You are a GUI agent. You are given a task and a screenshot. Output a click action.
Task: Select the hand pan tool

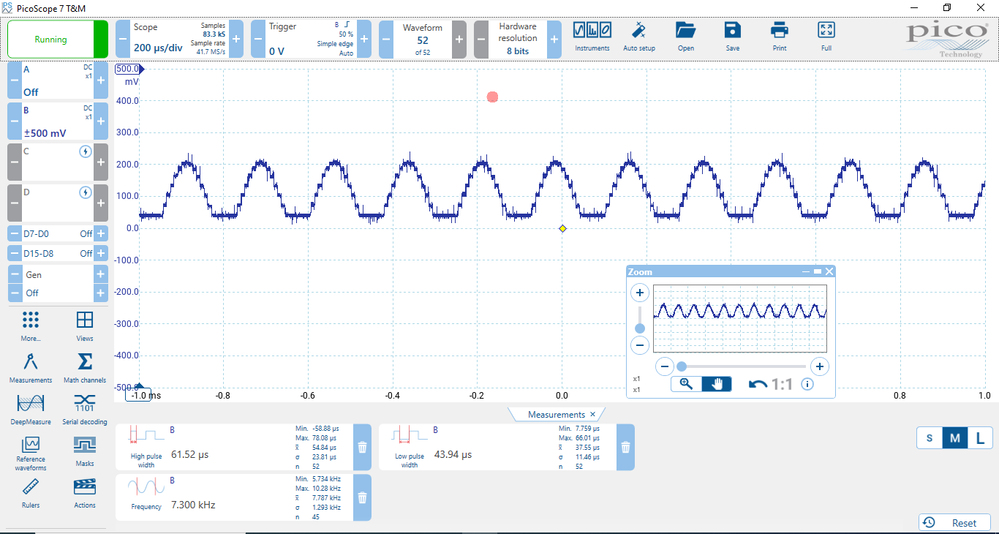click(x=717, y=384)
